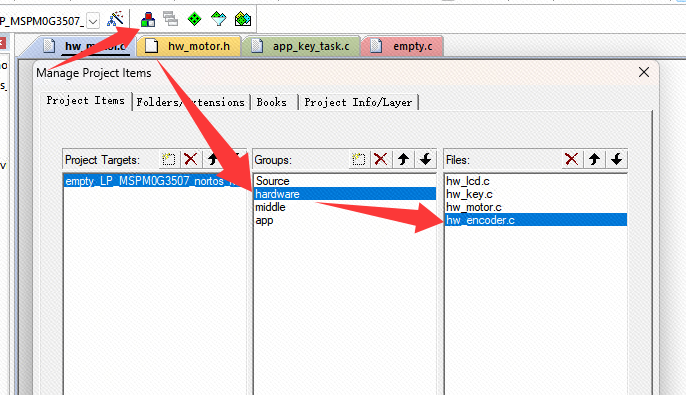This screenshot has height=395, width=686.
Task: Create a new Project Target
Action: [168, 159]
